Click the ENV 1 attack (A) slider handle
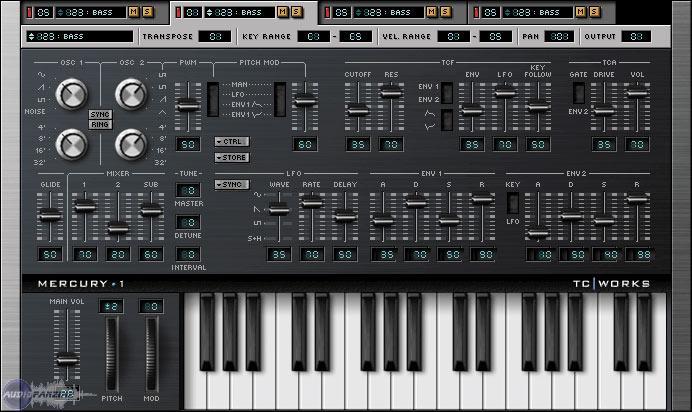Image resolution: width=692 pixels, height=412 pixels. [383, 220]
